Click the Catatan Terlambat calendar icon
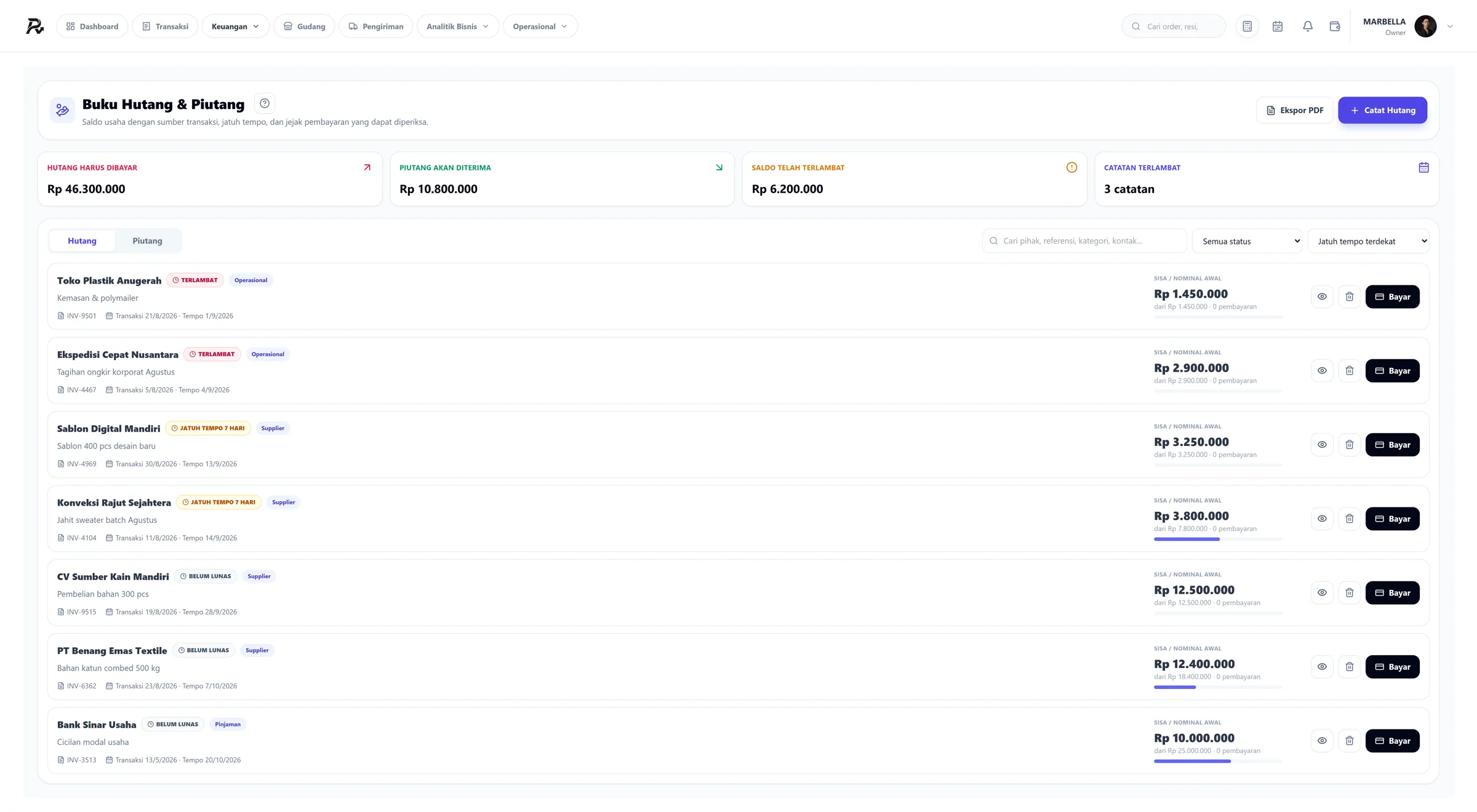 [x=1423, y=167]
